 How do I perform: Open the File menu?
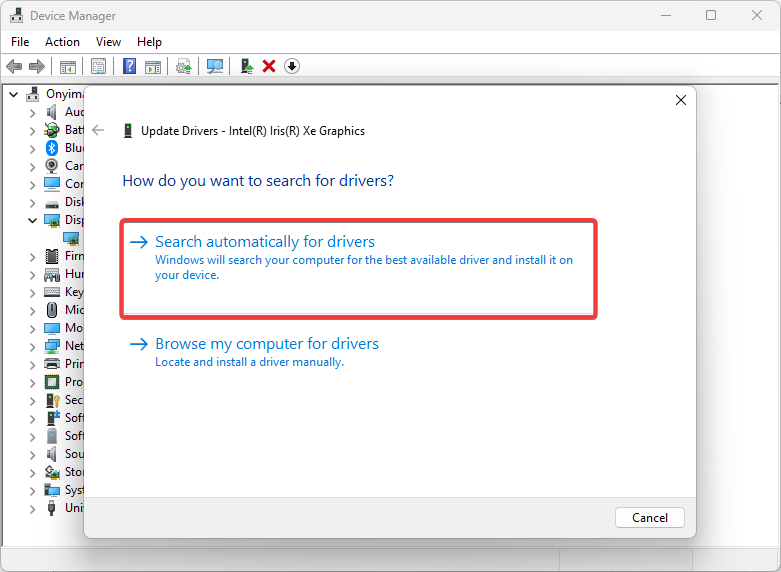point(20,42)
